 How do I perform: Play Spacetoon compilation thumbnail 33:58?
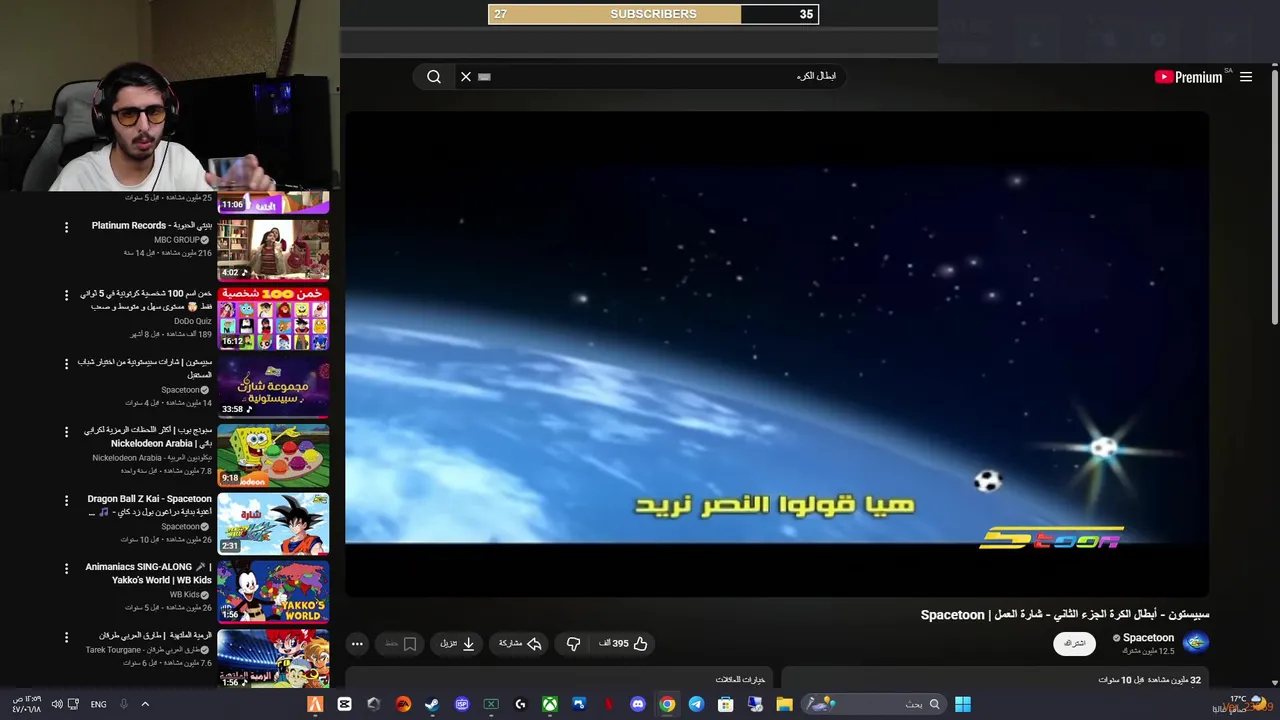273,386
